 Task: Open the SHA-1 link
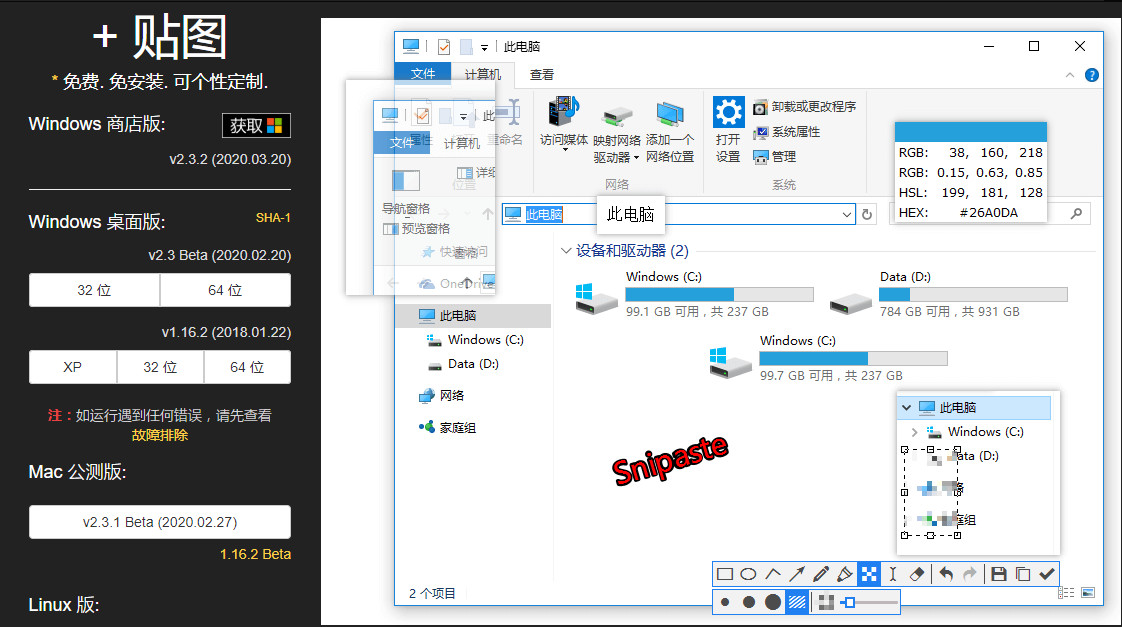[x=273, y=218]
